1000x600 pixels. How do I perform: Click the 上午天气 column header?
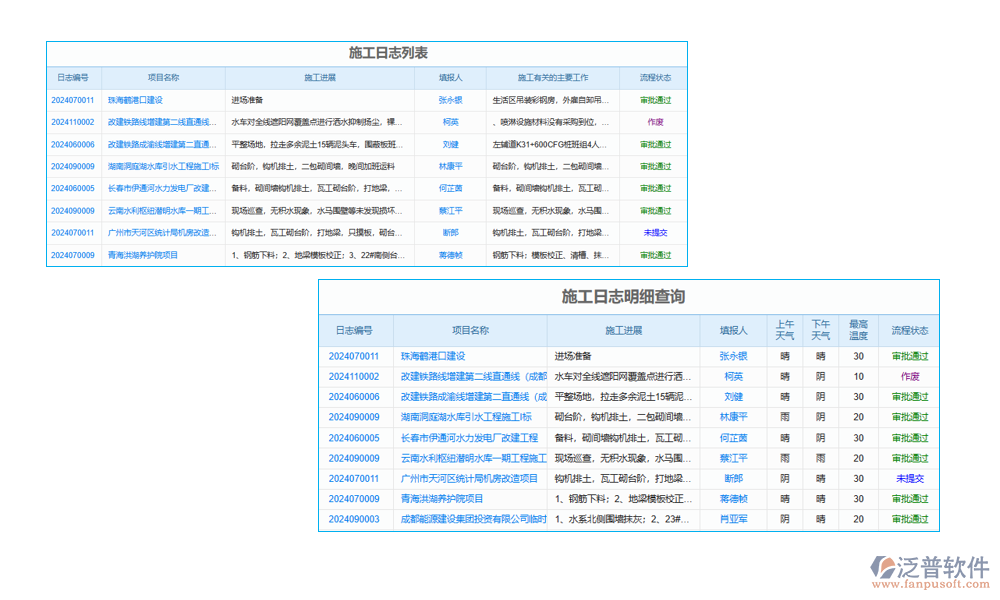click(785, 330)
